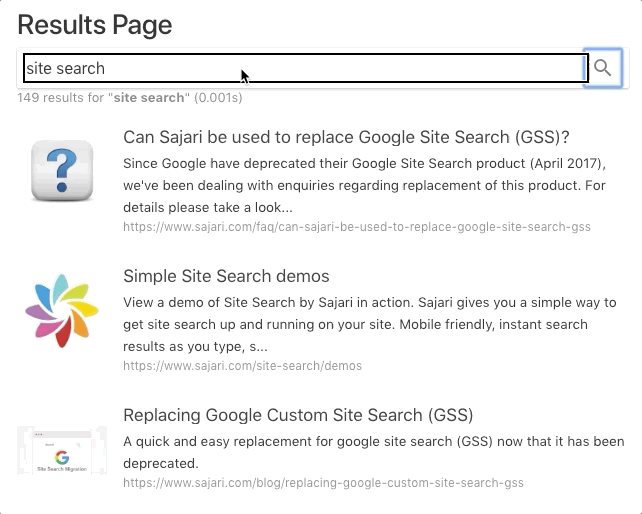Click the mock search bar inside migration thumbnail
The image size is (642, 514).
[x=62, y=444]
